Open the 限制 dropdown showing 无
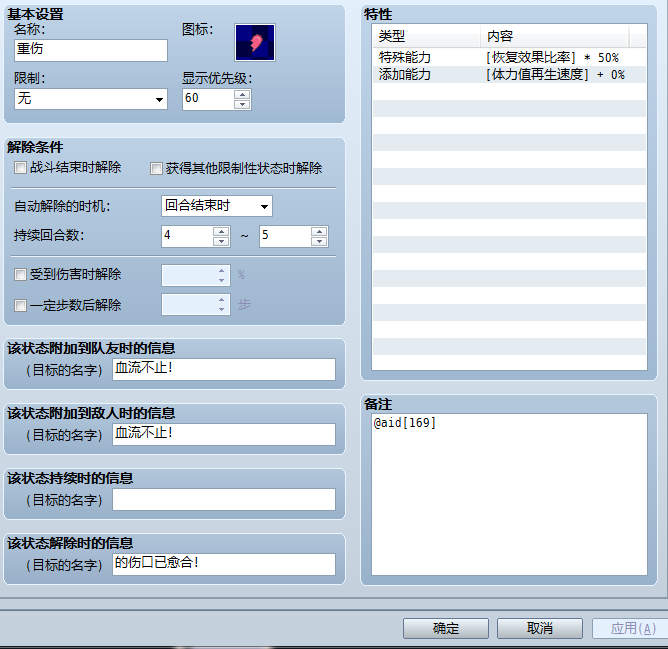 click(91, 99)
